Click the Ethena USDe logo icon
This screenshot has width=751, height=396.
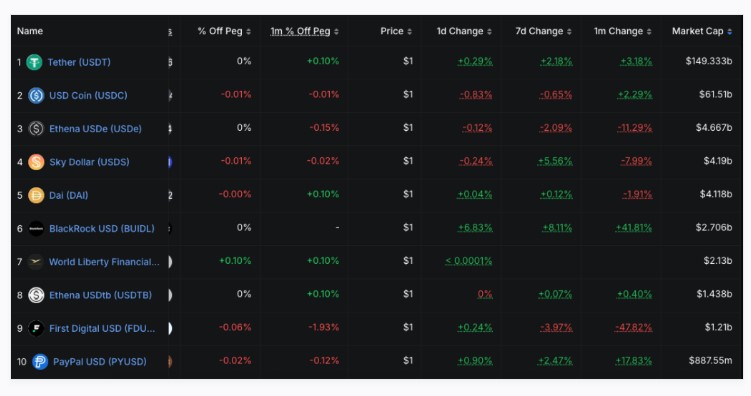[x=36, y=129]
